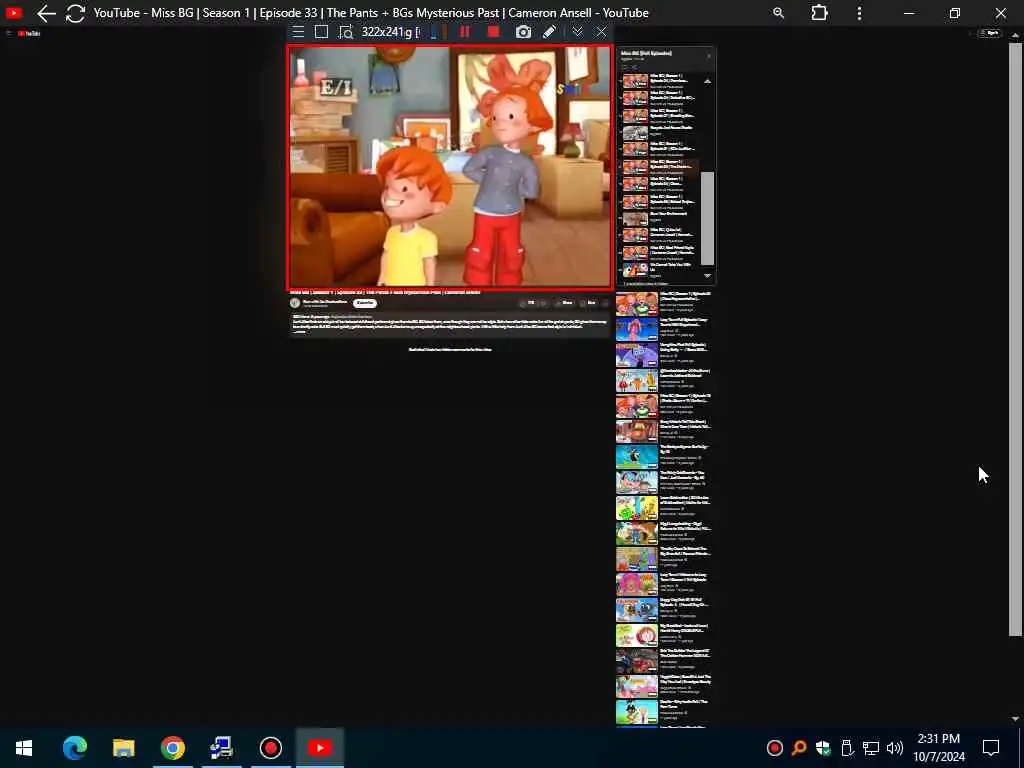Image resolution: width=1024 pixels, height=768 pixels.
Task: Open File Explorer from taskbar
Action: pyautogui.click(x=123, y=747)
